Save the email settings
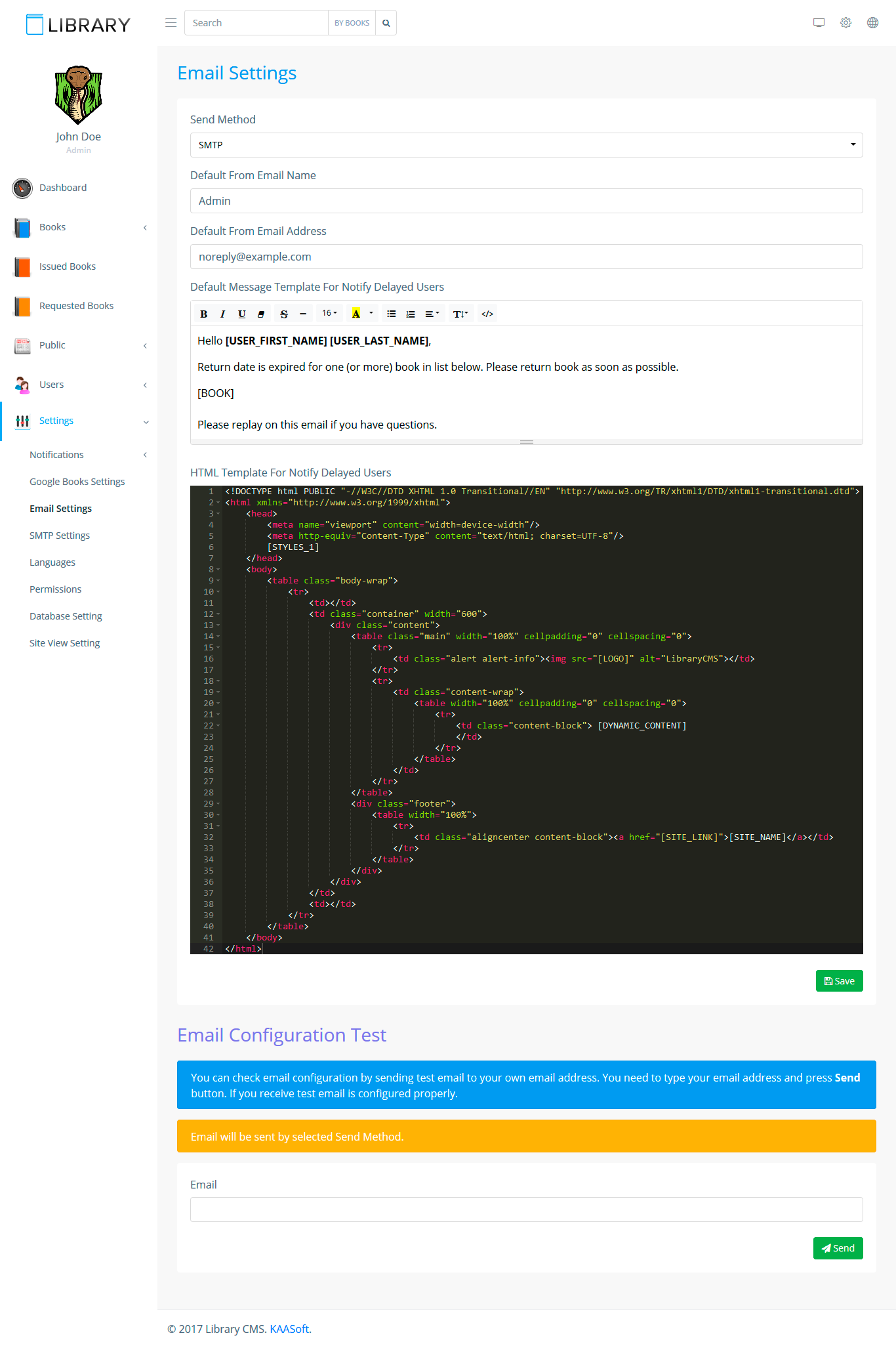 [x=839, y=981]
